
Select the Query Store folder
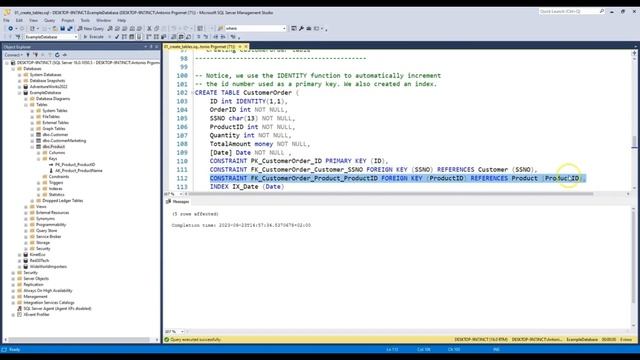pyautogui.click(x=47, y=231)
